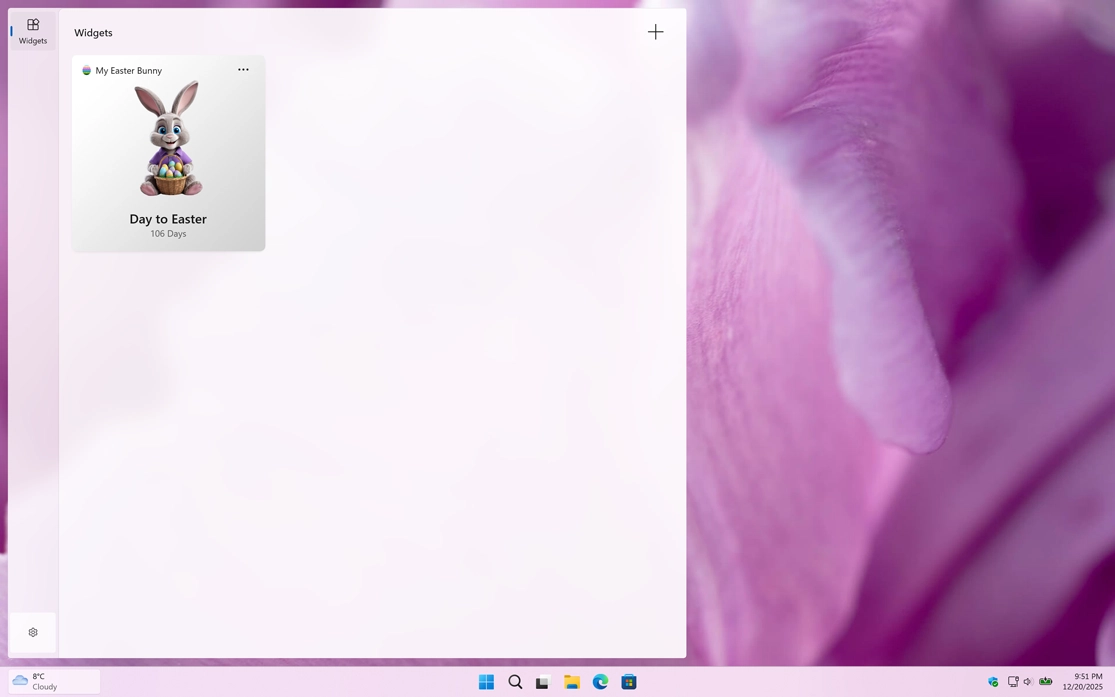Open the My Easter Bunny widget options menu
Screen dimensions: 1115x697
(243, 69)
